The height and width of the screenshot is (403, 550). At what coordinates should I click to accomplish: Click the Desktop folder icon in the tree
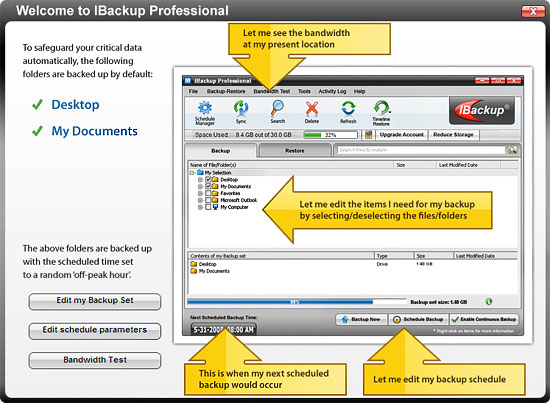(x=215, y=179)
